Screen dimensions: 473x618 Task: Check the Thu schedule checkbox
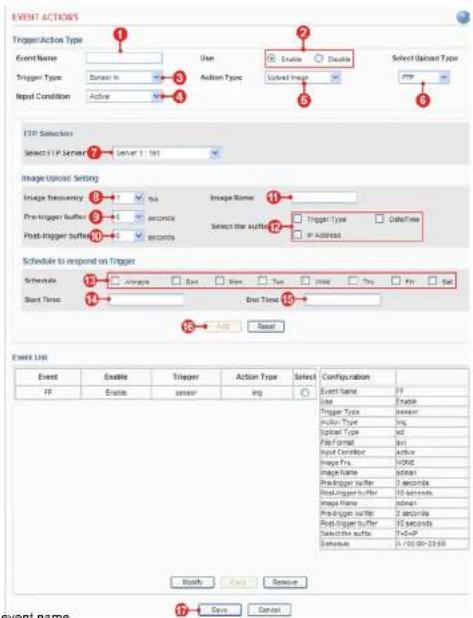tap(353, 281)
